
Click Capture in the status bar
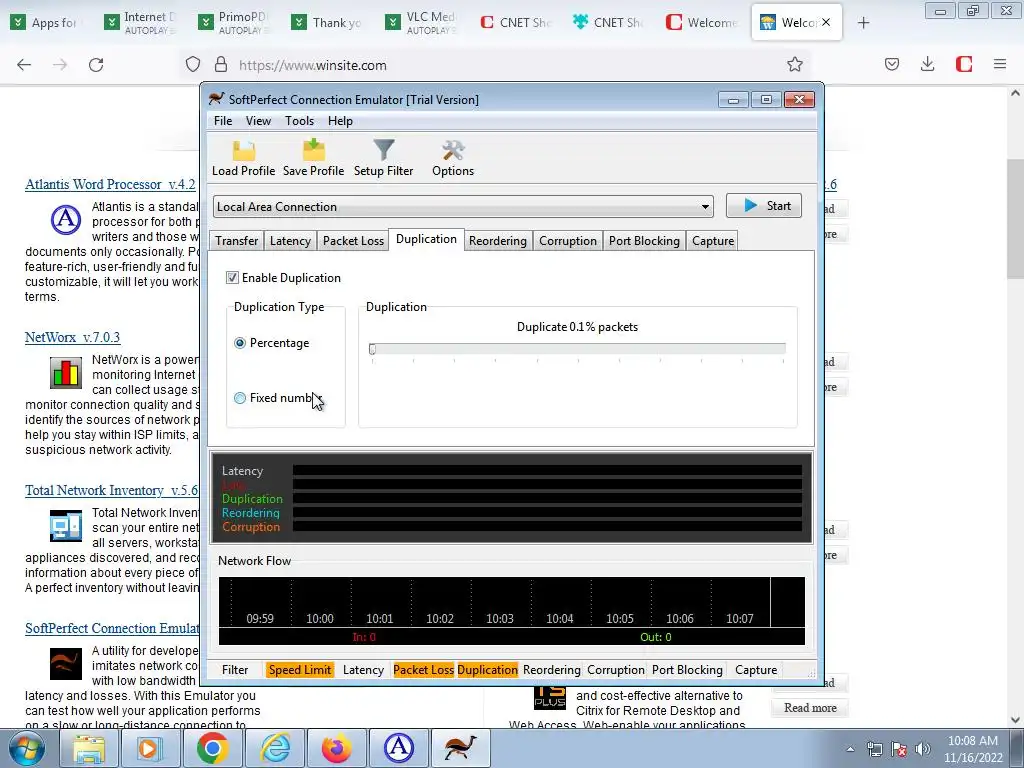[x=756, y=670]
